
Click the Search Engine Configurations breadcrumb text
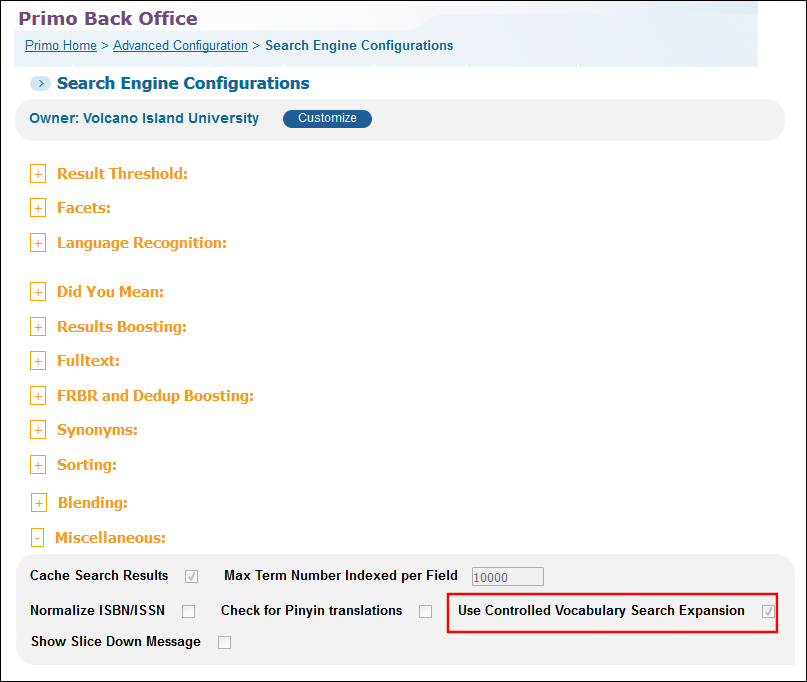click(x=359, y=46)
